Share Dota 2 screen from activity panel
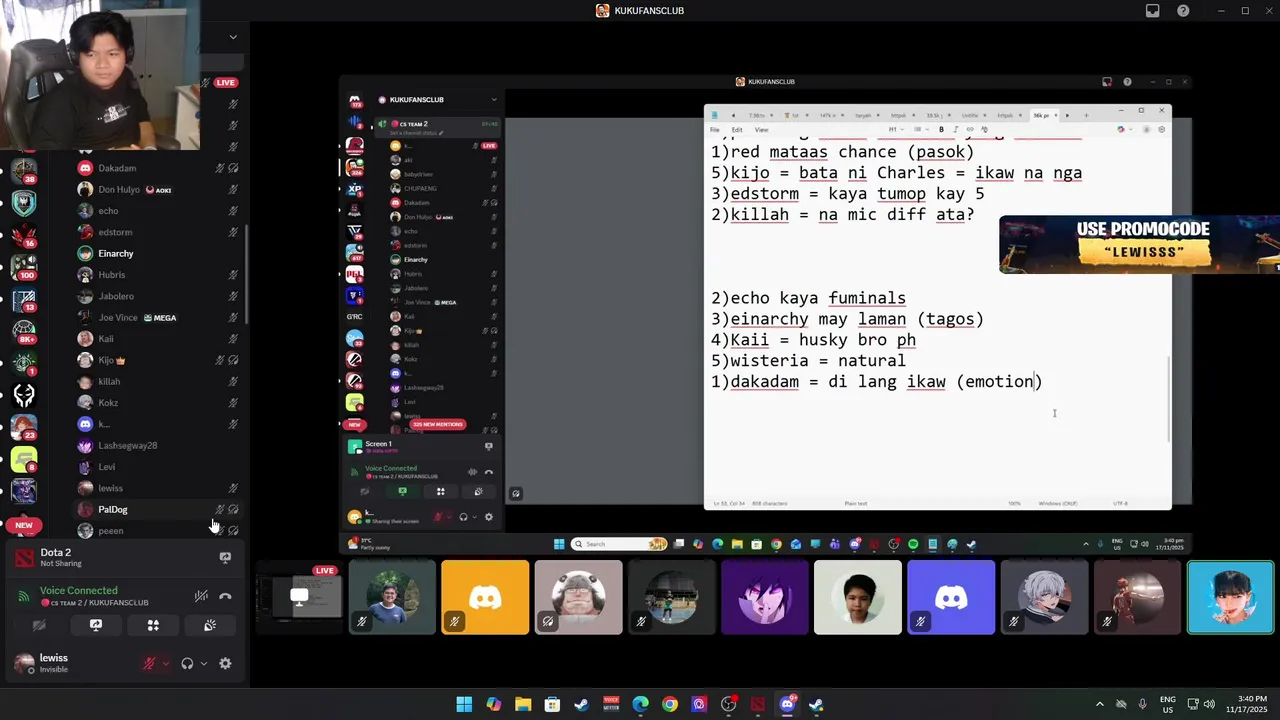1280x720 pixels. click(225, 558)
